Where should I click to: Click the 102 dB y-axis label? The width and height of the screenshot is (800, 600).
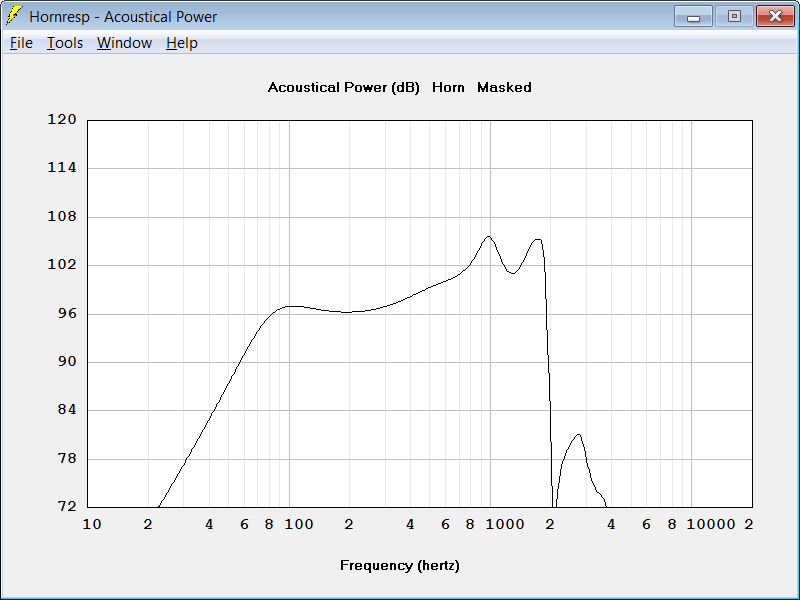click(x=62, y=264)
